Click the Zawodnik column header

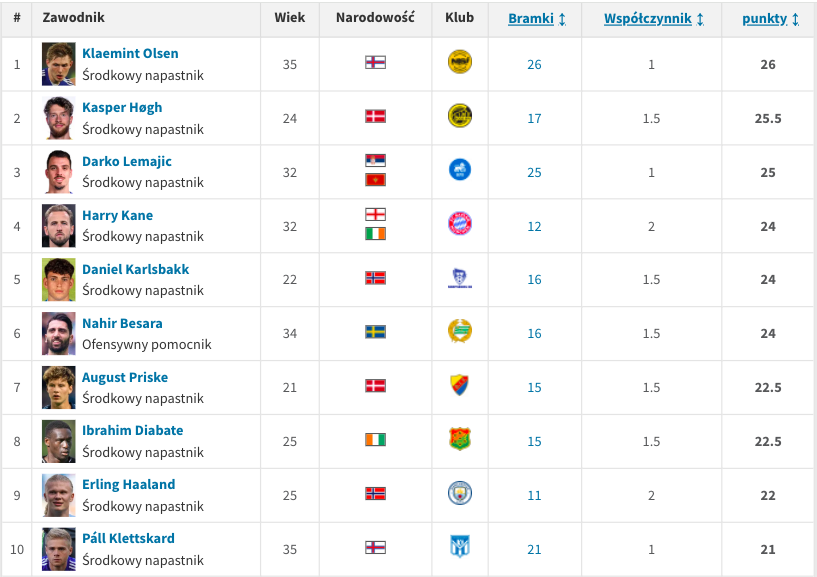pos(73,18)
